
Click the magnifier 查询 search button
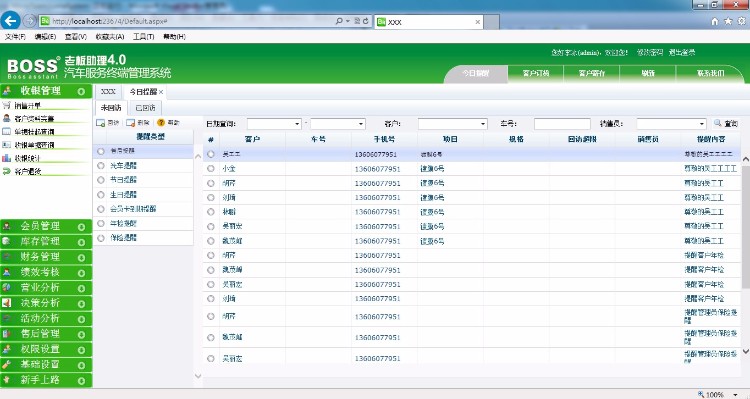pyautogui.click(x=726, y=123)
